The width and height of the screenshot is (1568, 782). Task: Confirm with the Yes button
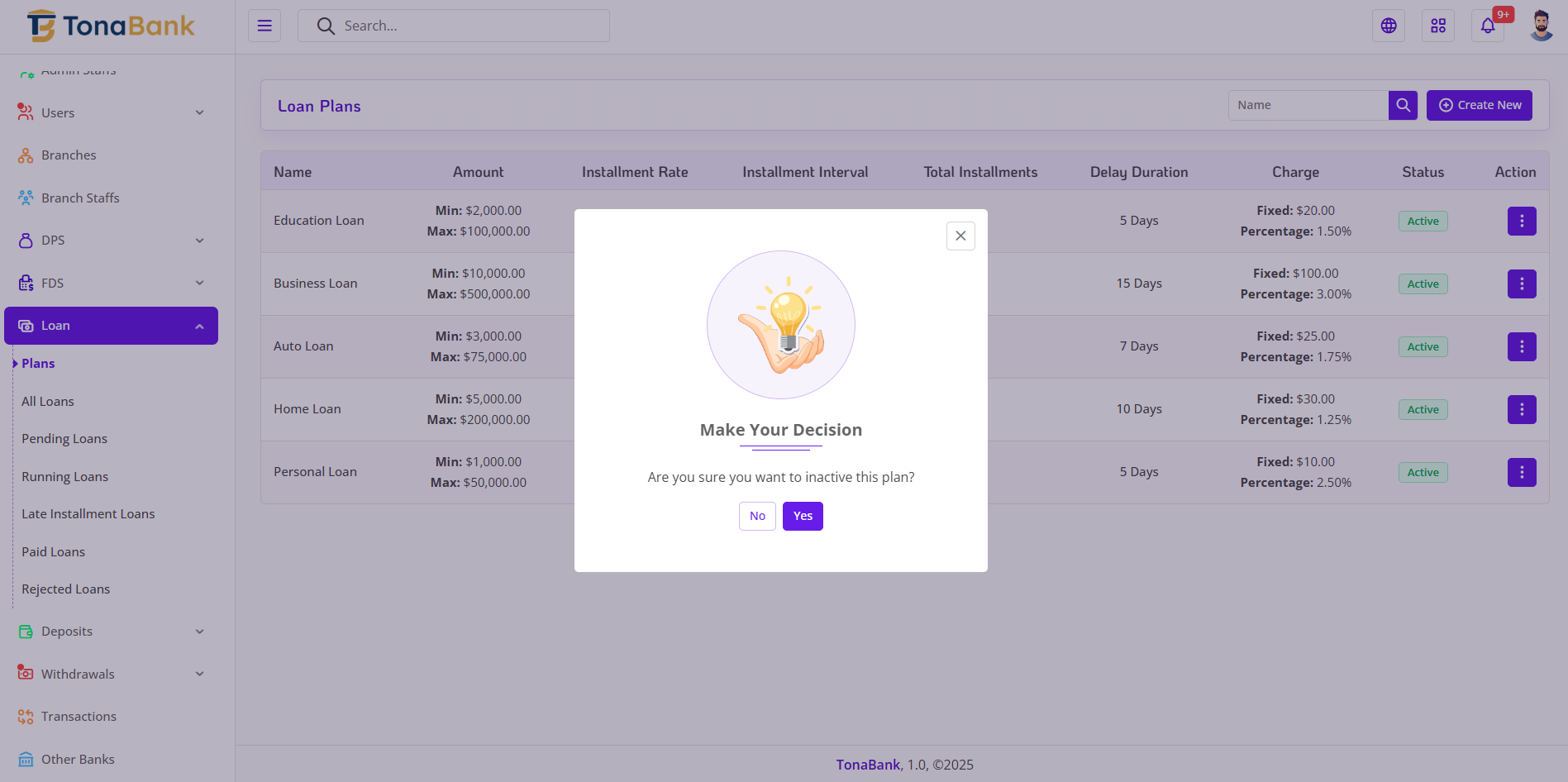803,516
